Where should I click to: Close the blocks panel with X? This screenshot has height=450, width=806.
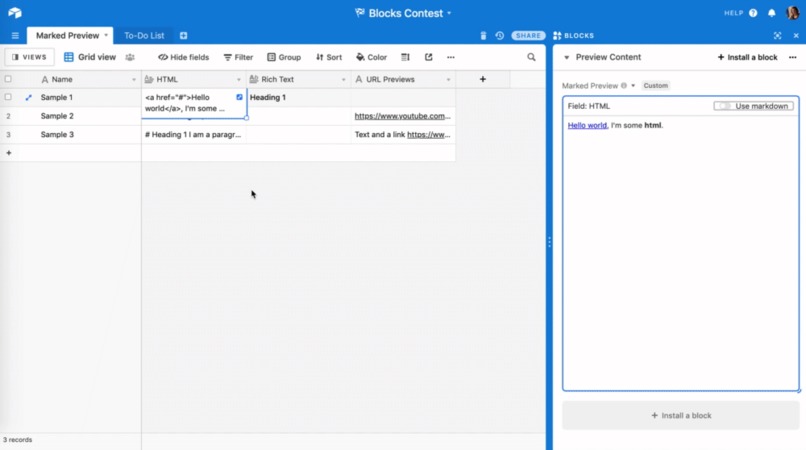pos(796,35)
